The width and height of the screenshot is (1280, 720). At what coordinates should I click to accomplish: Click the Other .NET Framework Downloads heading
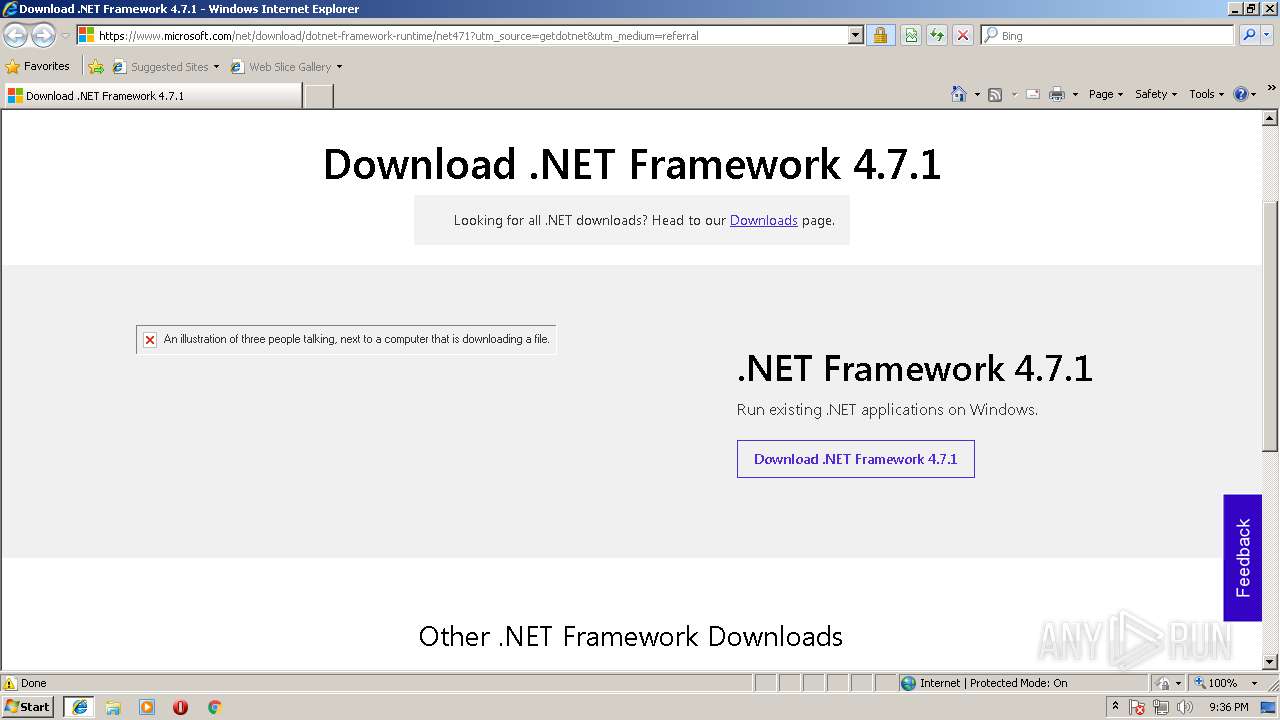pos(631,636)
